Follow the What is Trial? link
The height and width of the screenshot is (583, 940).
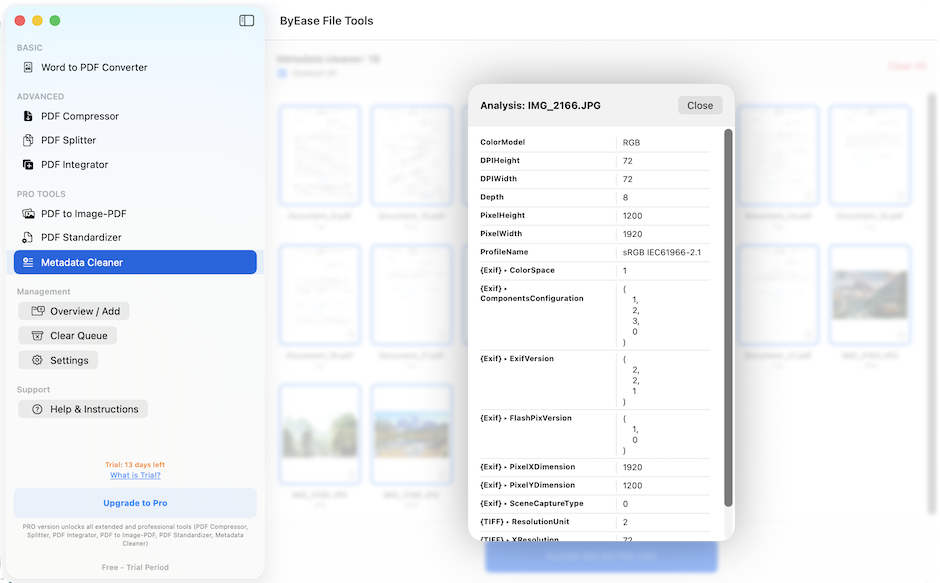135,475
